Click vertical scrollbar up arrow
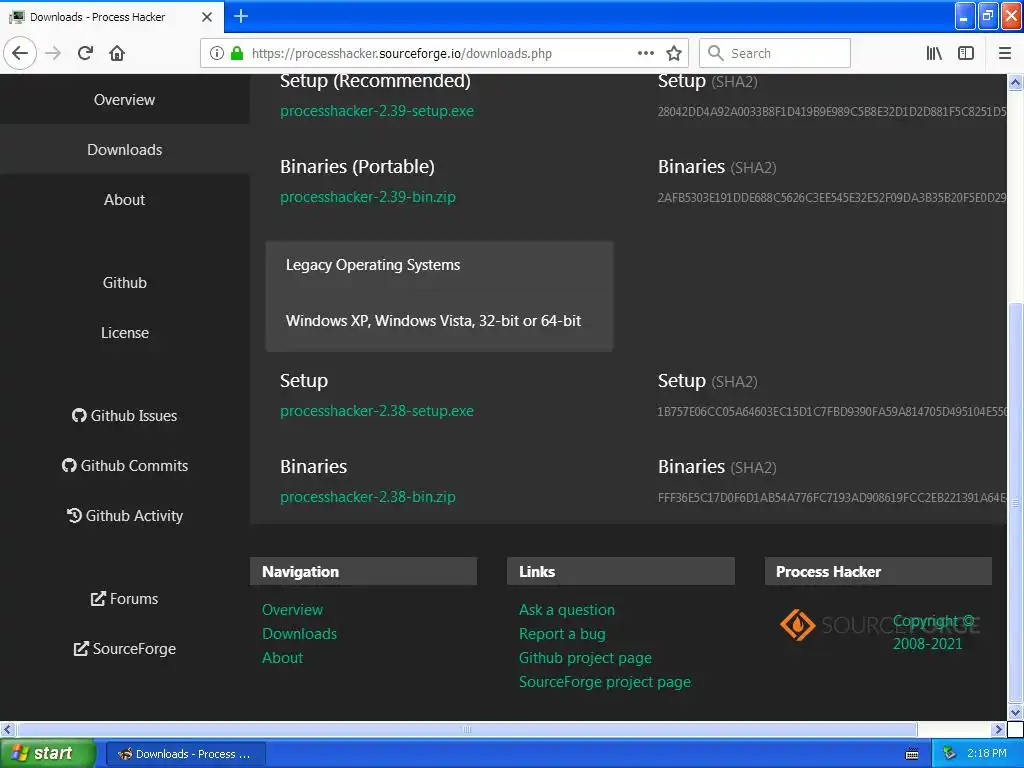The width and height of the screenshot is (1024, 768). tap(1015, 82)
